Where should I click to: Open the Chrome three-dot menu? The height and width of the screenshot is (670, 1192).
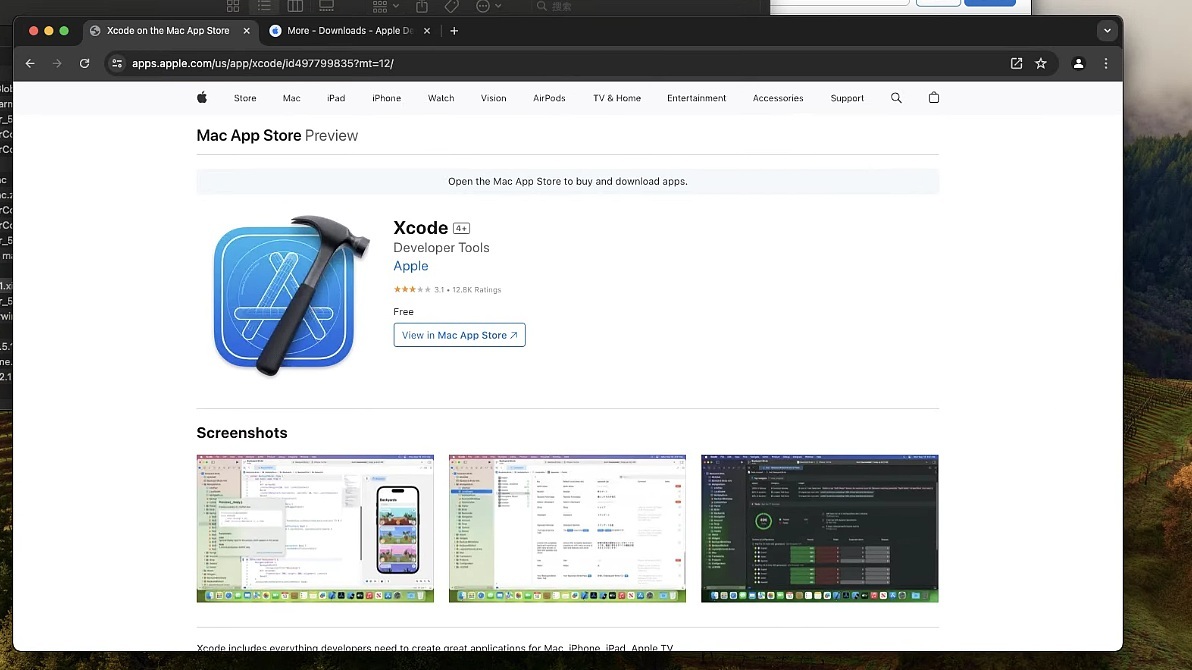click(x=1106, y=64)
